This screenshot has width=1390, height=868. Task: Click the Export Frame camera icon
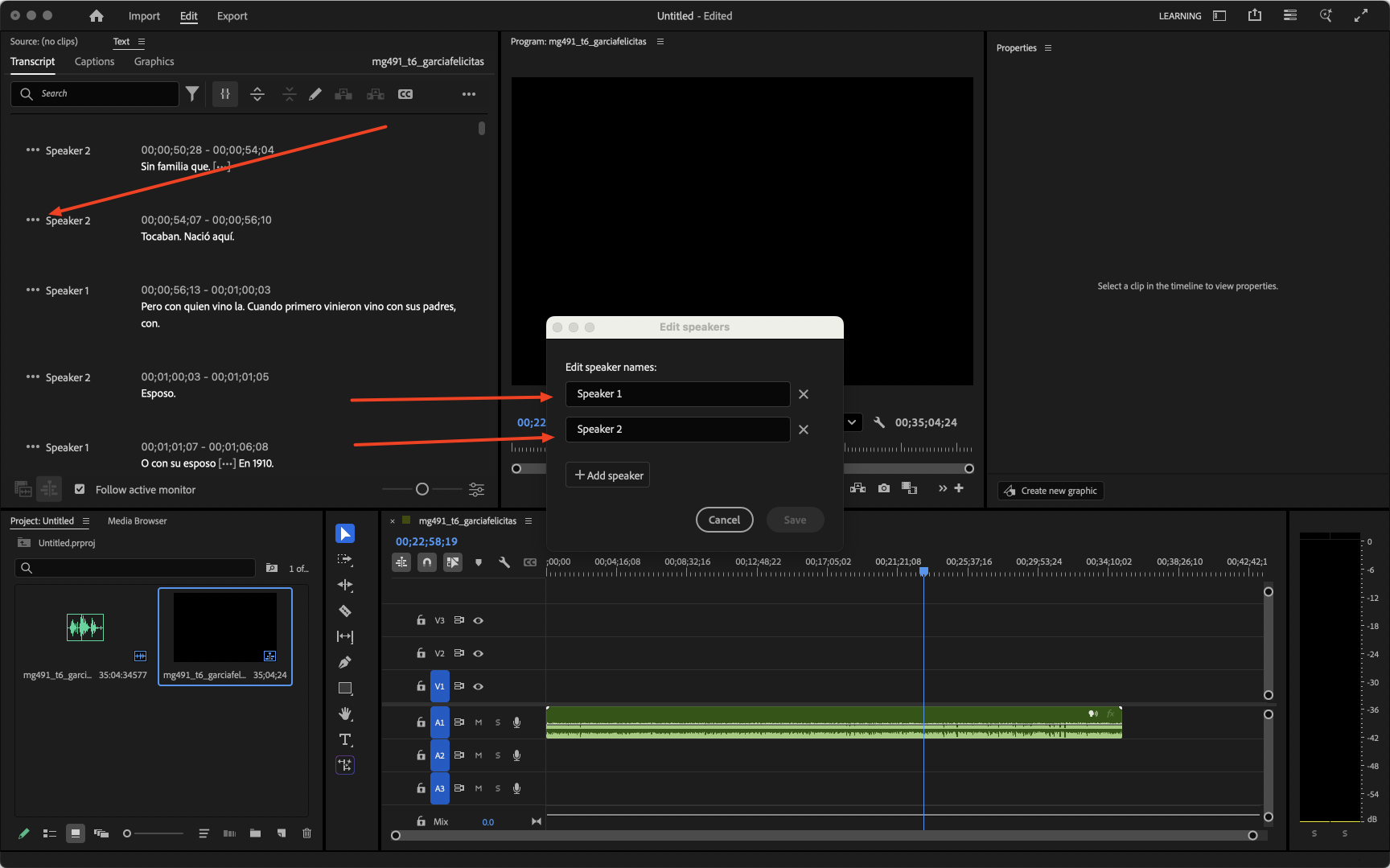tap(884, 488)
